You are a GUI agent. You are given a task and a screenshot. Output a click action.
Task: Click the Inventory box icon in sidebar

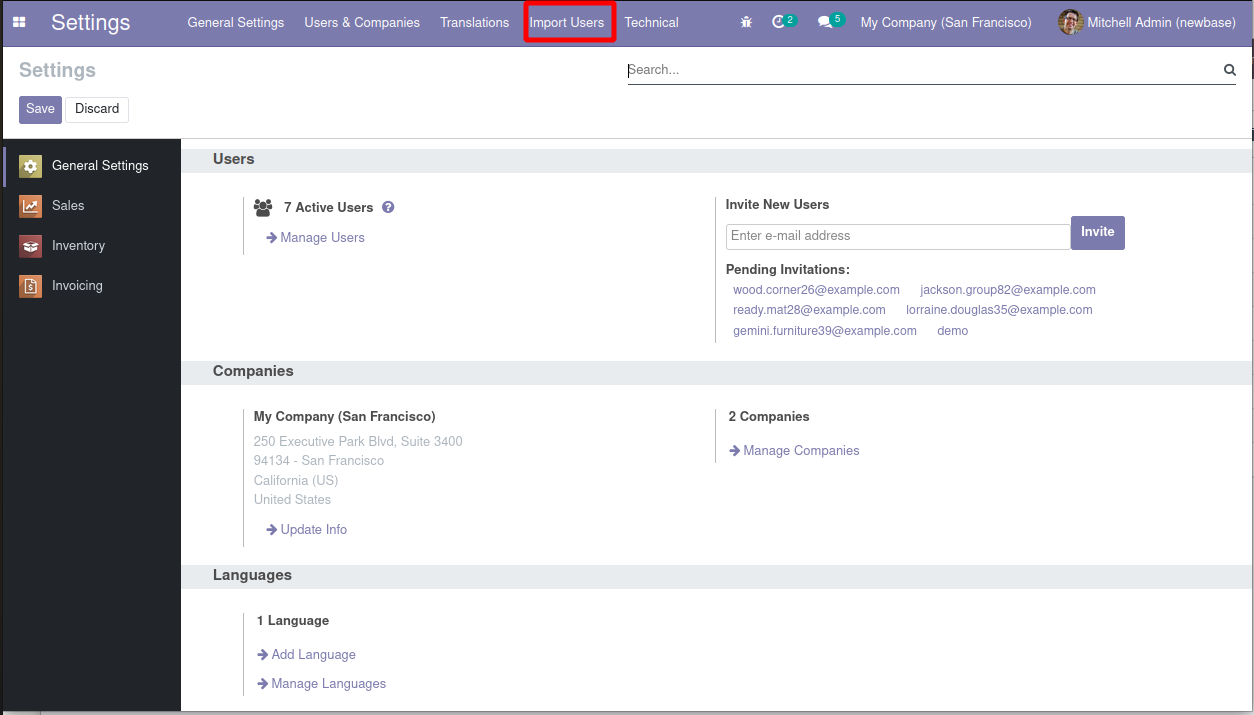[x=30, y=246]
